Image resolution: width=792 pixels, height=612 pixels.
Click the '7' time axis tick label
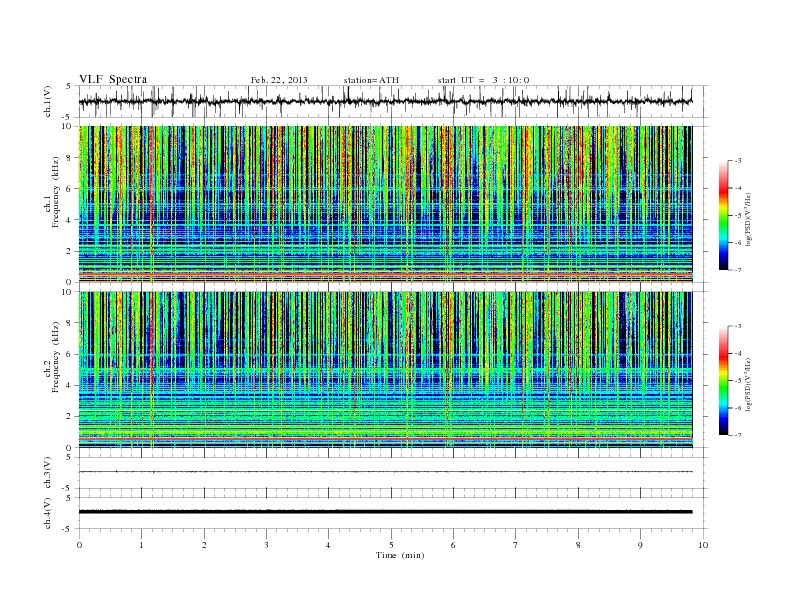[x=516, y=545]
